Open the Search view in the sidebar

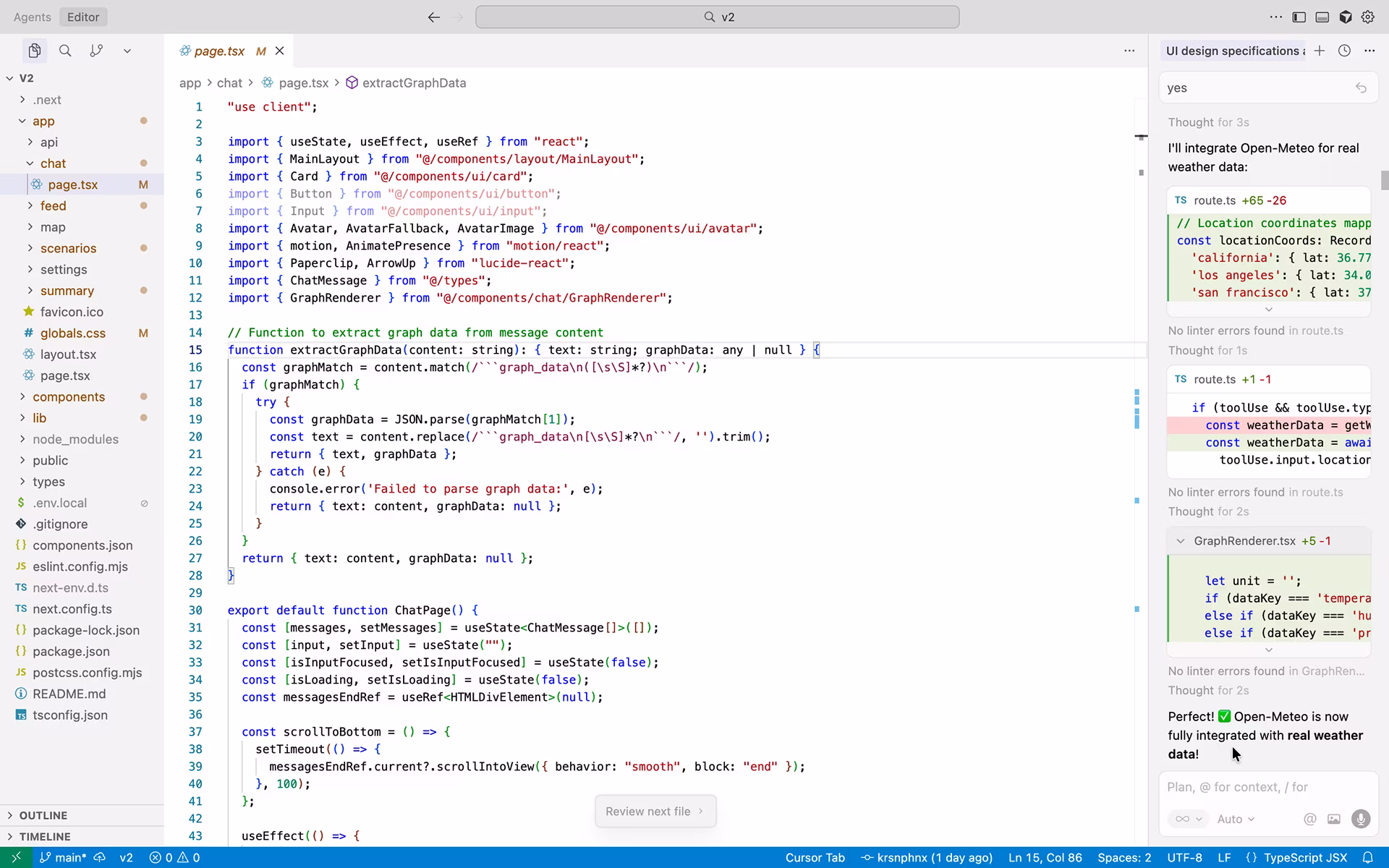(65, 51)
